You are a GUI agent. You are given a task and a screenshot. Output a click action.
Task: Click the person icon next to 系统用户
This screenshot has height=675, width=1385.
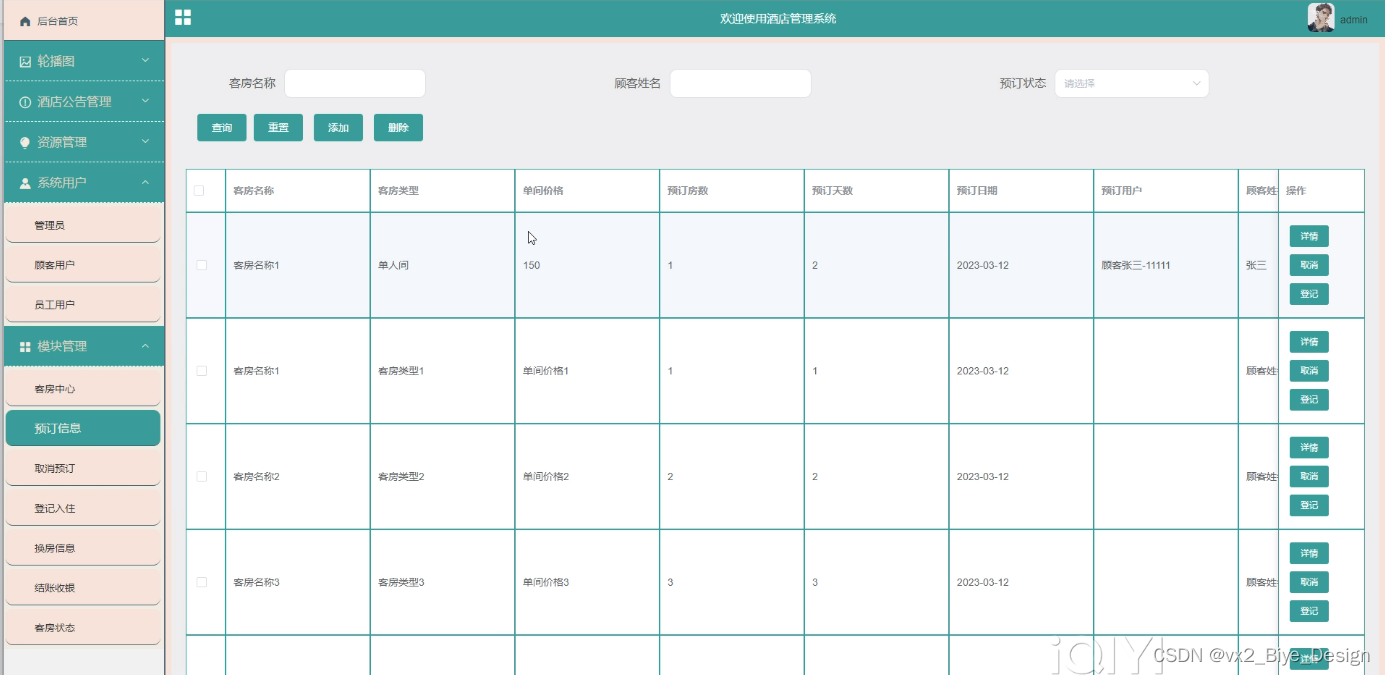pos(25,183)
